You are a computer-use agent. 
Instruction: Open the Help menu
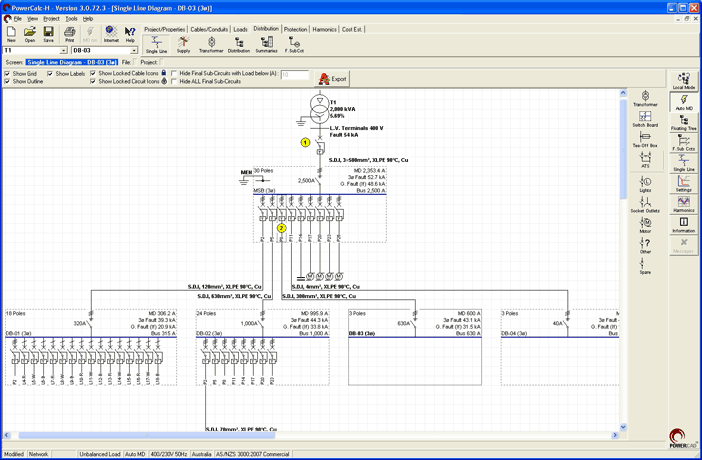click(88, 19)
